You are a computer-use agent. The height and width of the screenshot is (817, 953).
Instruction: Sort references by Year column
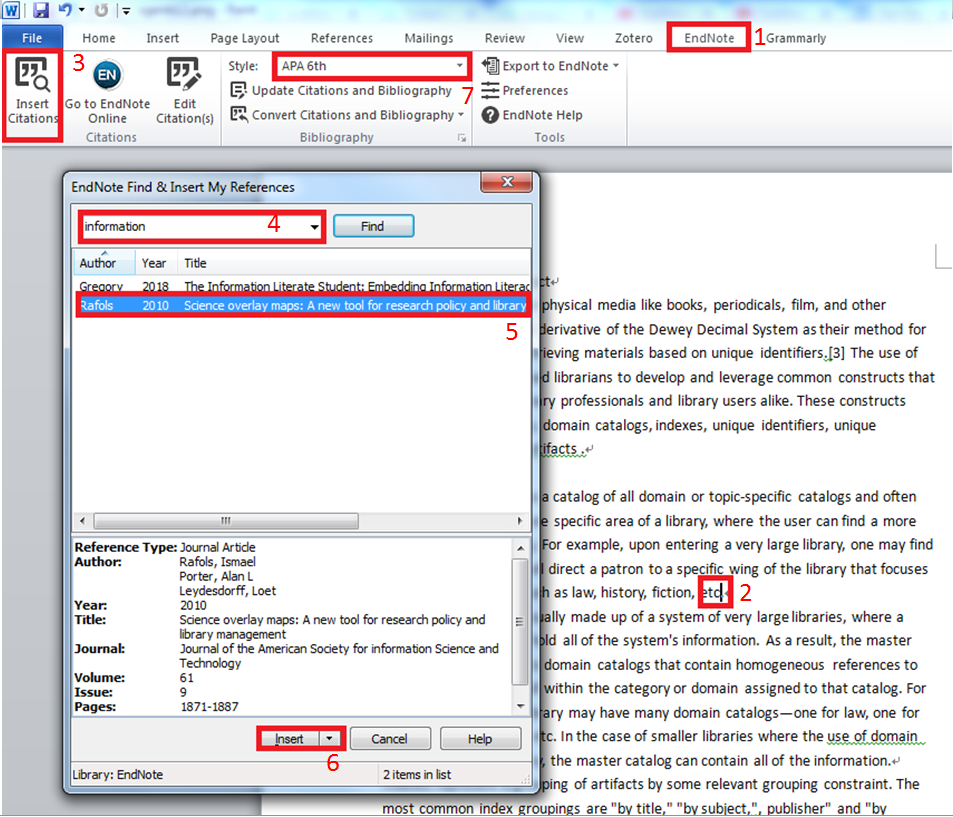156,263
